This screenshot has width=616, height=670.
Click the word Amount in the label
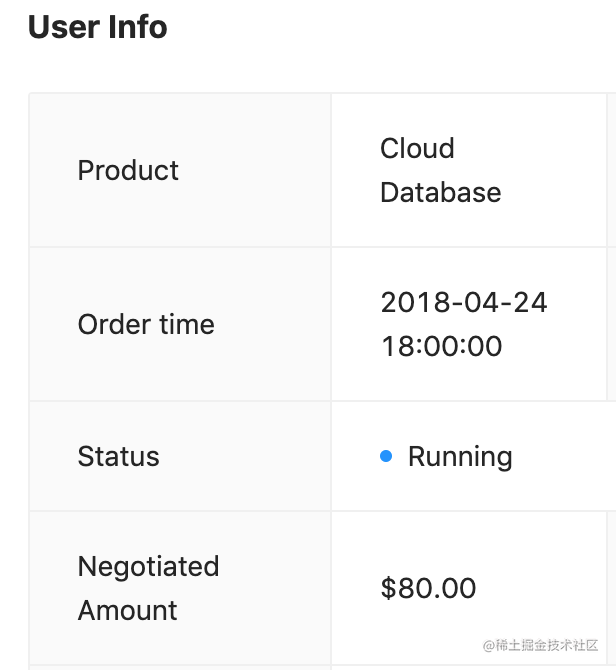tap(127, 610)
